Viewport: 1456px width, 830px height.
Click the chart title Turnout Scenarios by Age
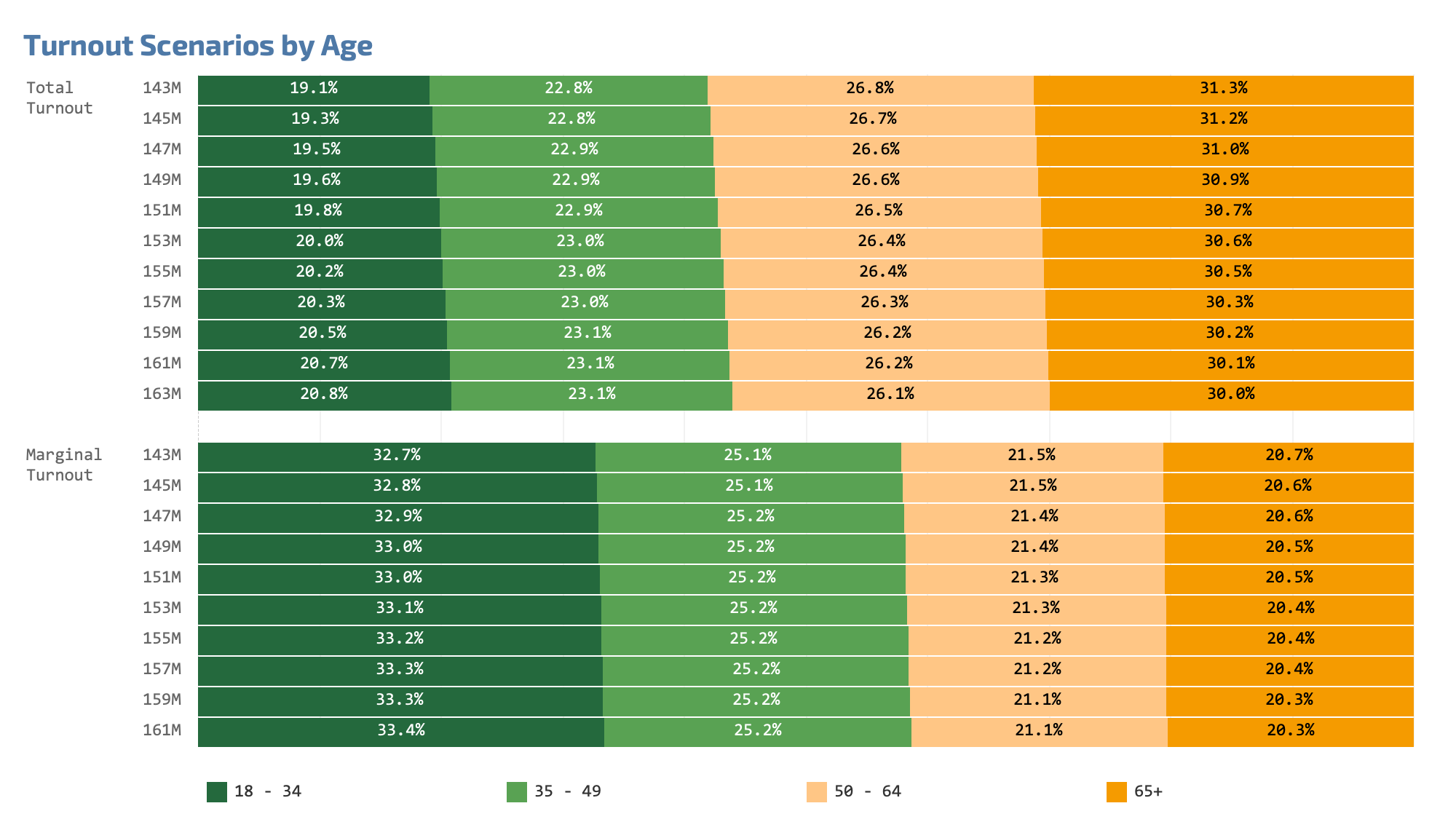198,46
